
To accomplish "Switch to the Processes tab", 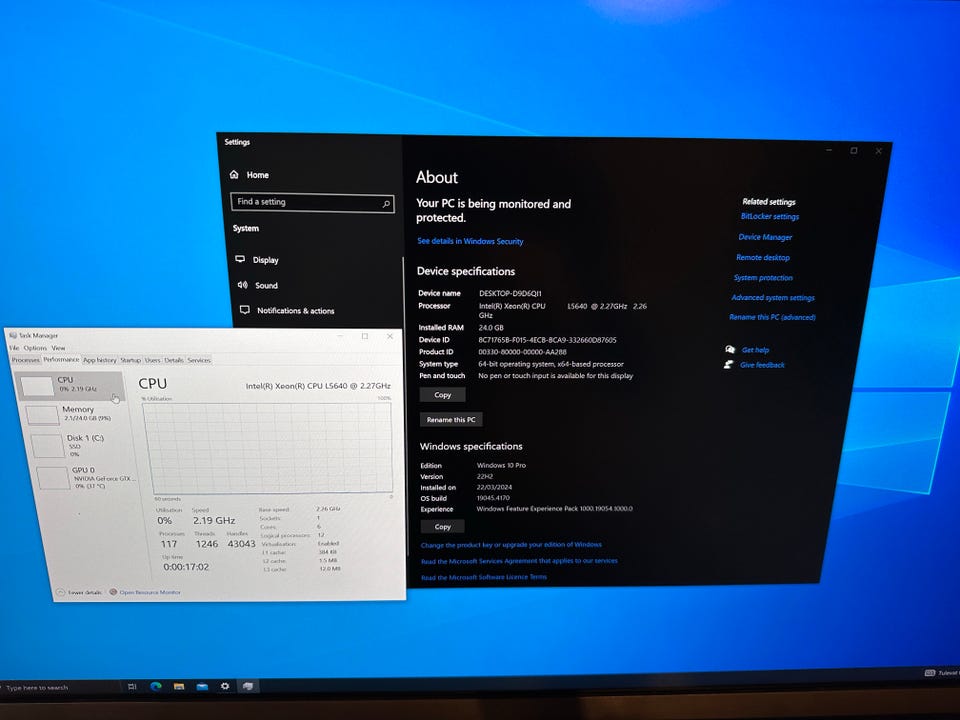I will (x=26, y=360).
